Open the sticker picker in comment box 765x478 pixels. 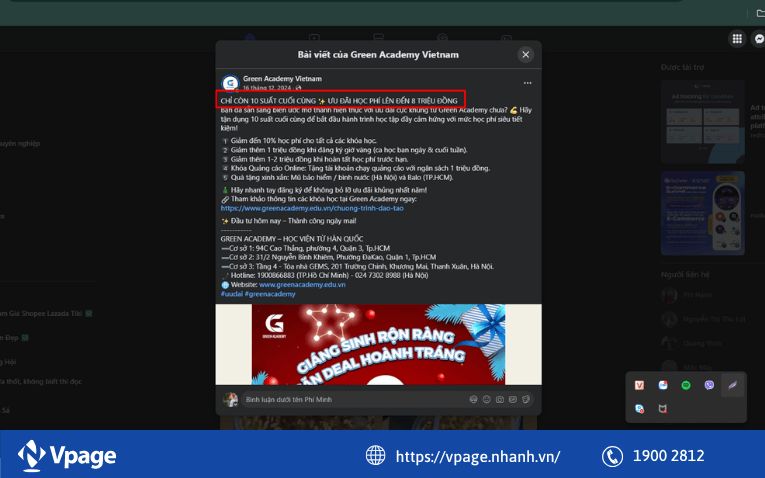pos(526,399)
